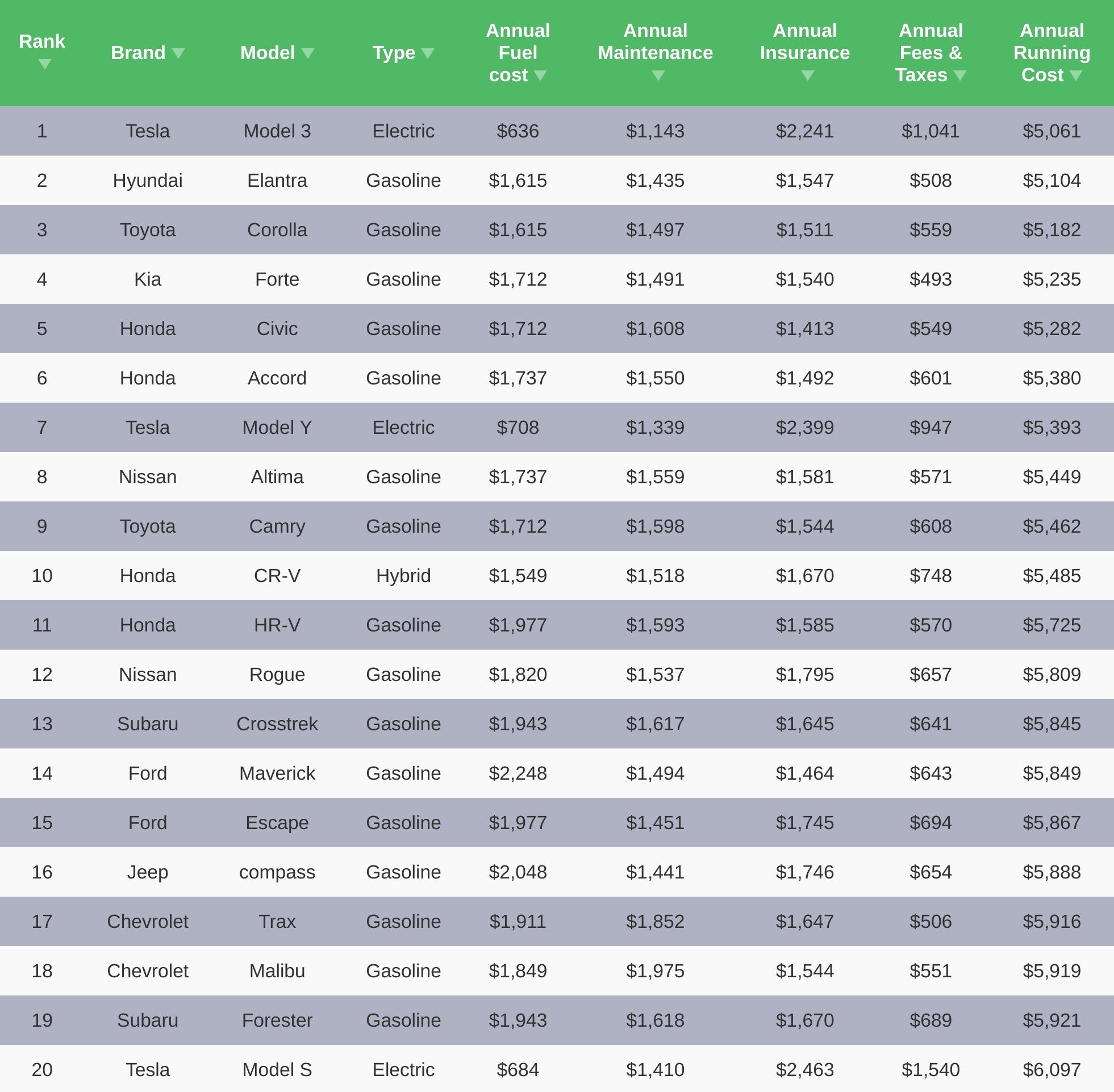The image size is (1114, 1092).
Task: Click the Annual Maintenance column header text
Action: pos(655,41)
